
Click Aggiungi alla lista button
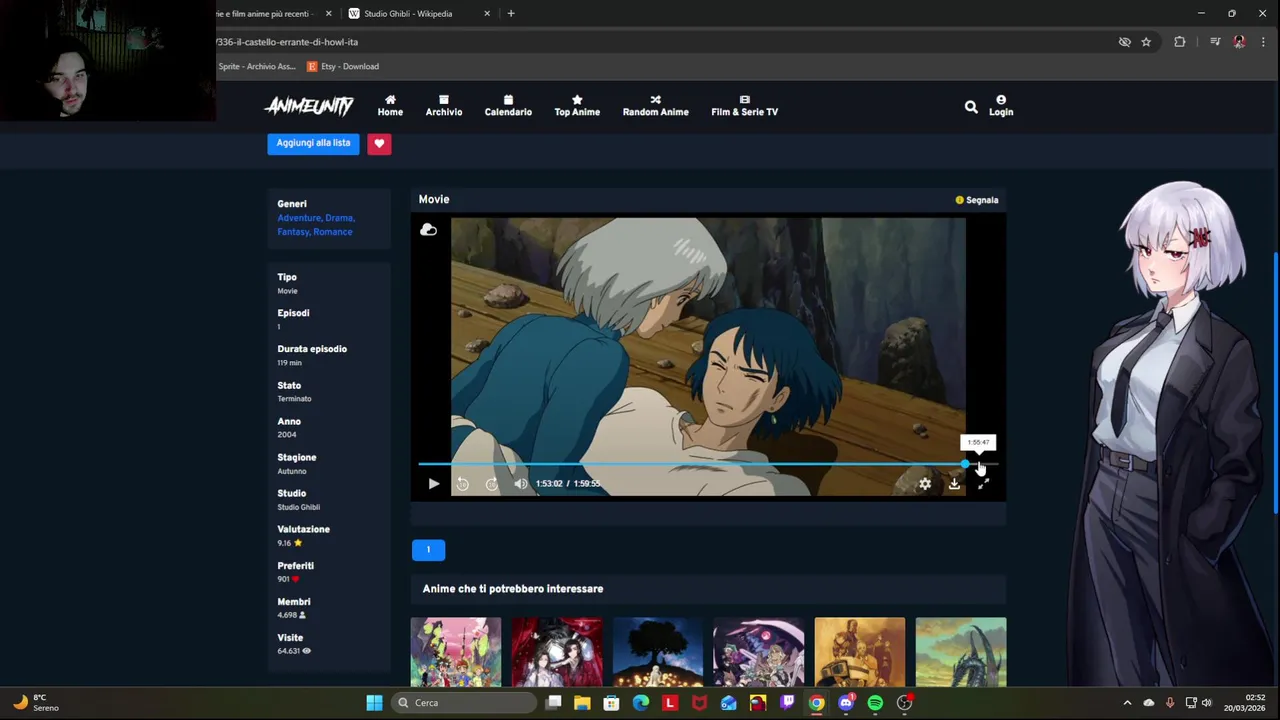[x=313, y=143]
